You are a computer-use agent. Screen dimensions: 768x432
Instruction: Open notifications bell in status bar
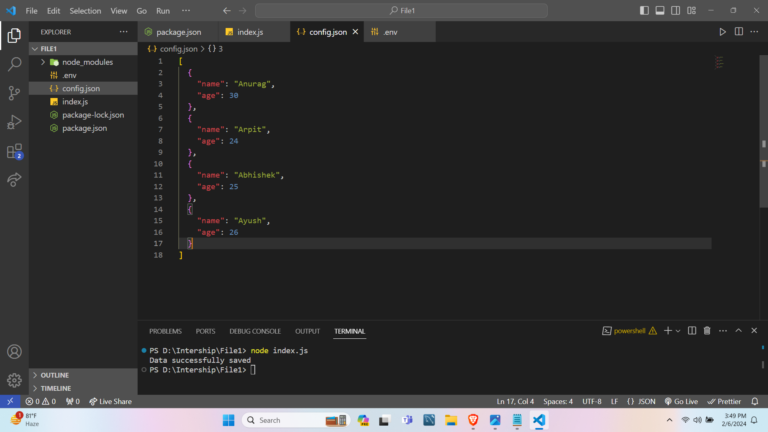click(755, 402)
